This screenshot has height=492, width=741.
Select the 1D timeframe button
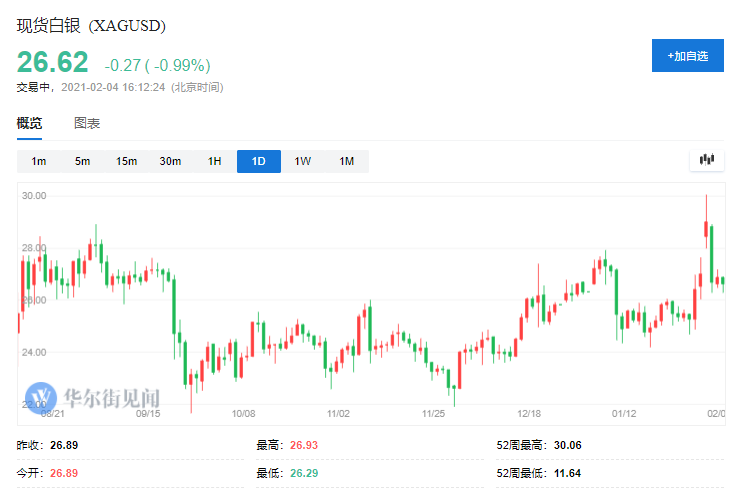(x=258, y=161)
